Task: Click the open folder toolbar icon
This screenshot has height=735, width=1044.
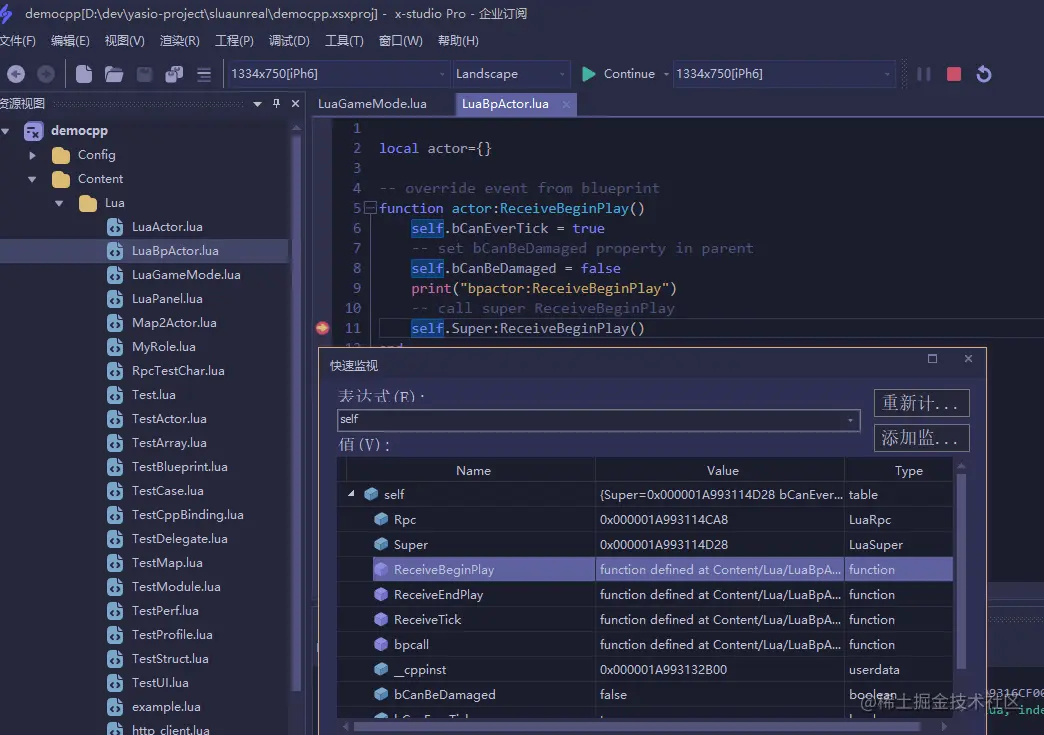Action: click(x=114, y=74)
